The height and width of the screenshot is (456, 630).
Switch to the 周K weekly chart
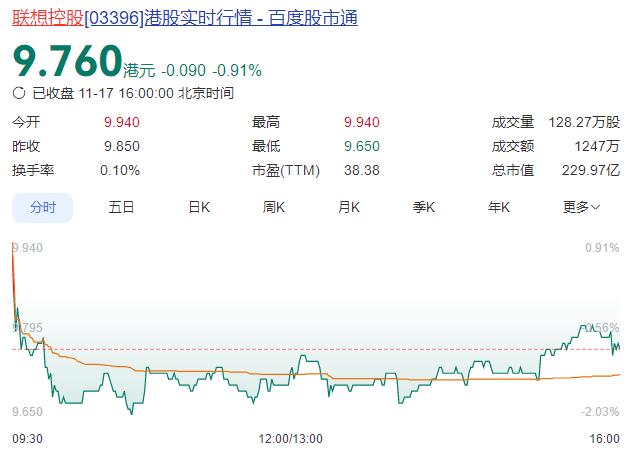point(274,207)
